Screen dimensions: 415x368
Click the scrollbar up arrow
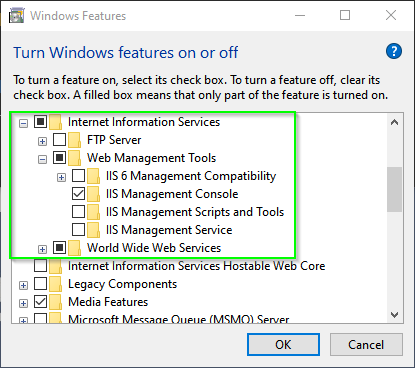(x=395, y=122)
